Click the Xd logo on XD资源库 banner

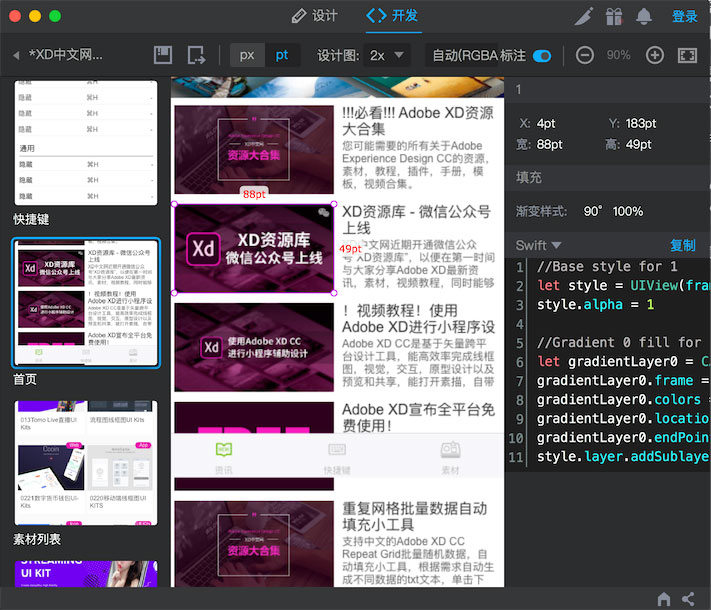pos(204,249)
